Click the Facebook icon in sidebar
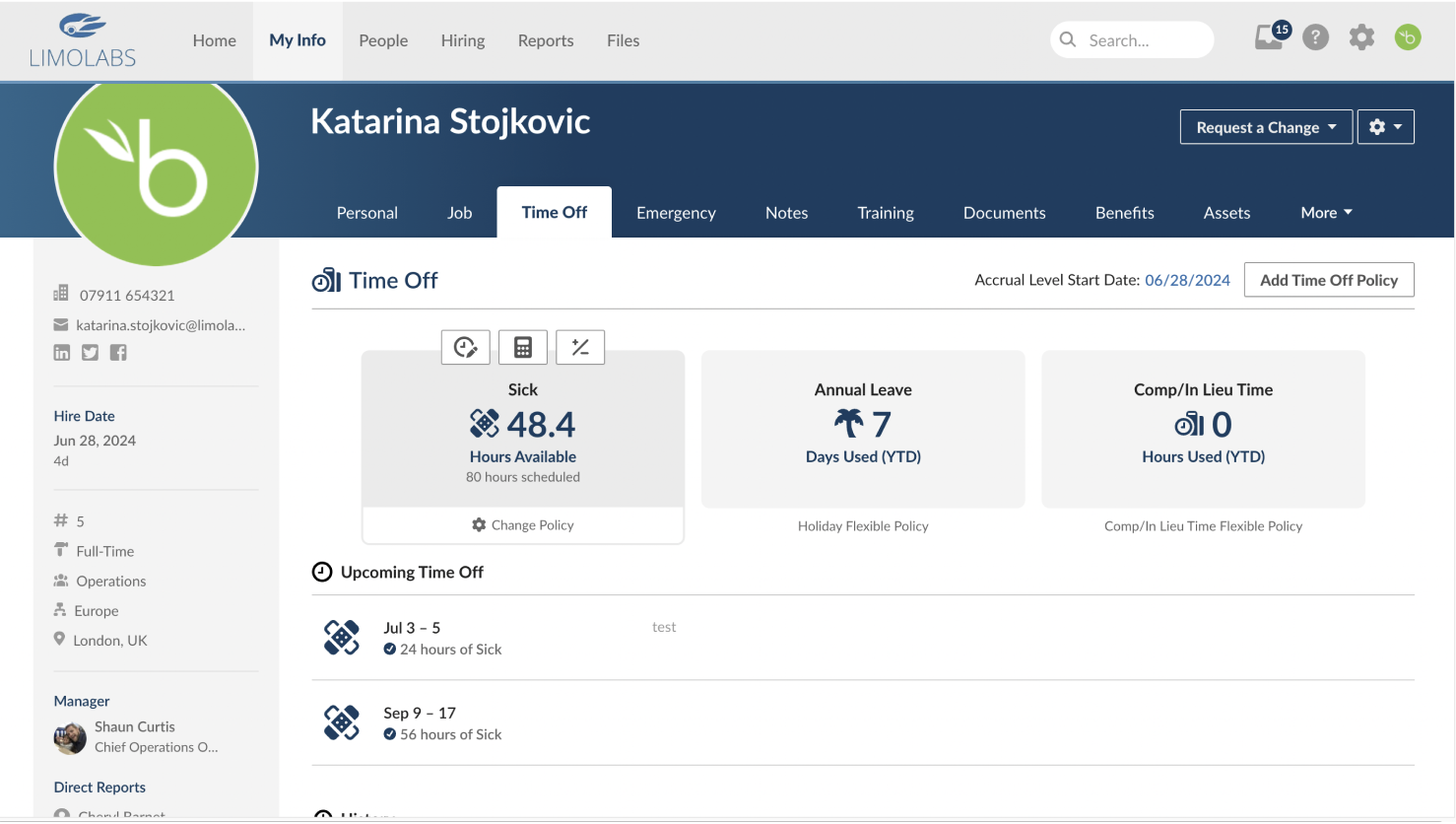The height and width of the screenshot is (824, 1456). (x=118, y=353)
